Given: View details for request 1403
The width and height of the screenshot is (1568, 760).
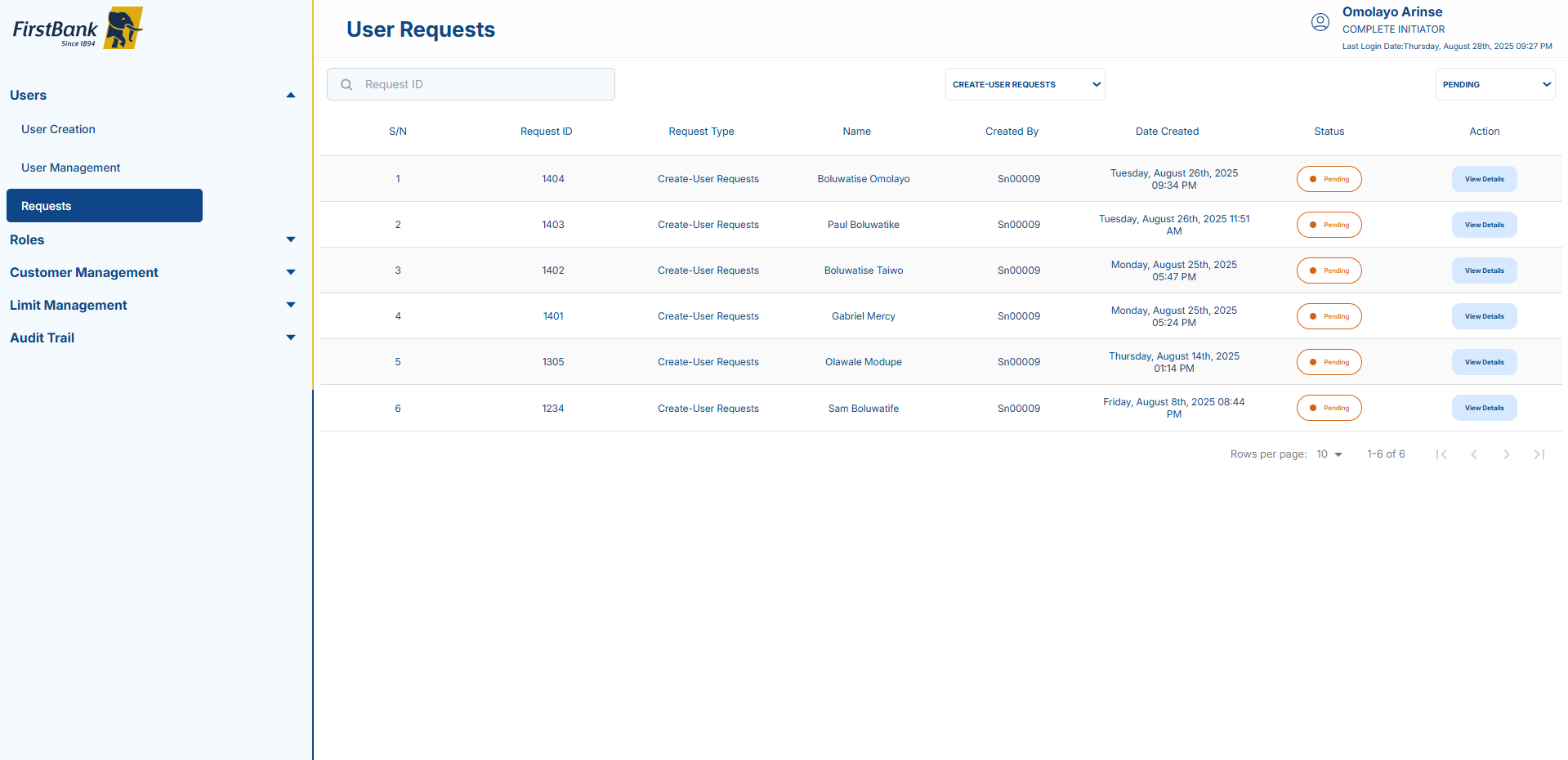Looking at the screenshot, I should coord(1484,225).
